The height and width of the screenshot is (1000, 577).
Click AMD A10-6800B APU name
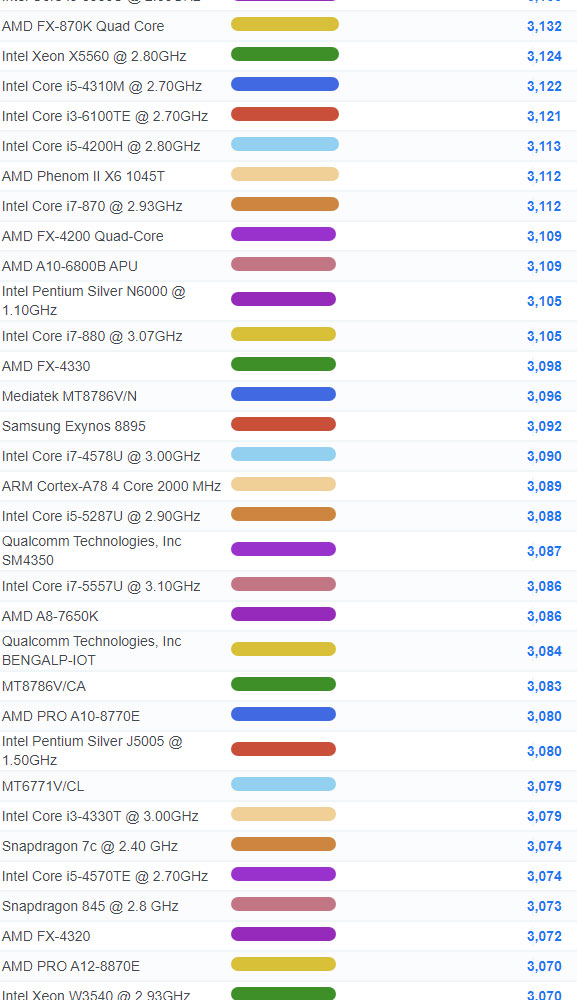point(70,266)
